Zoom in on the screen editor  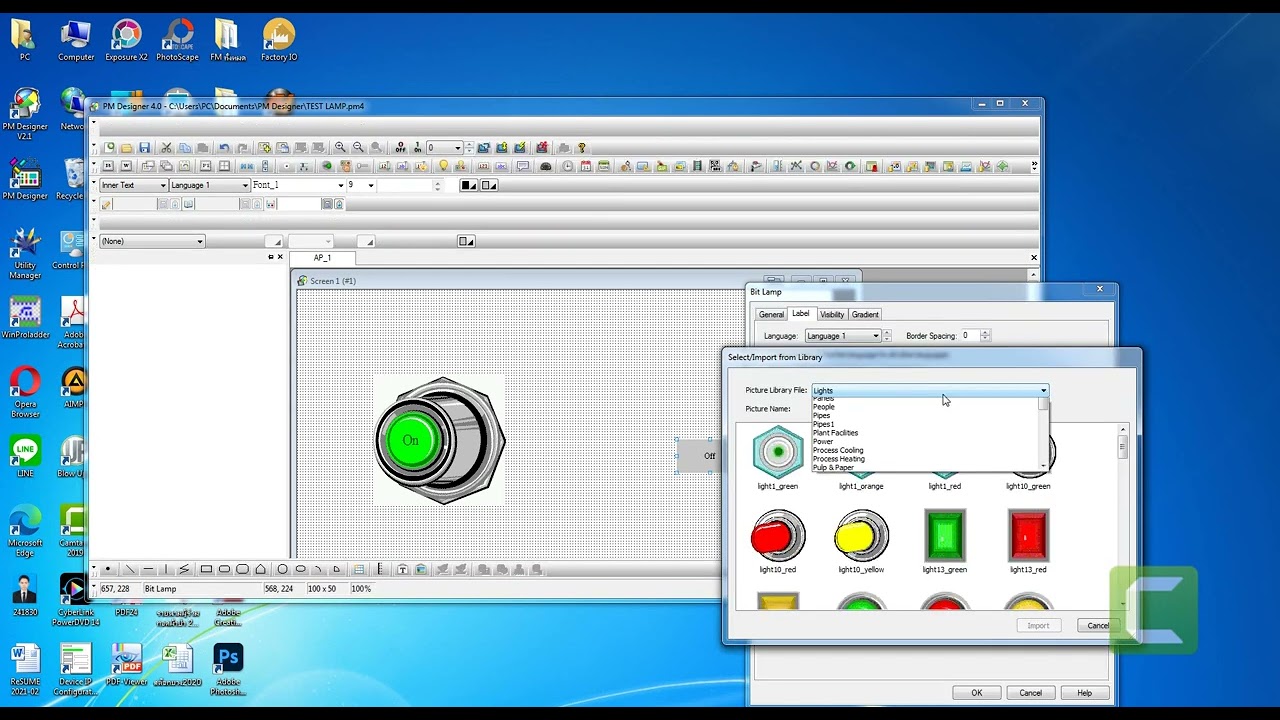click(x=340, y=148)
